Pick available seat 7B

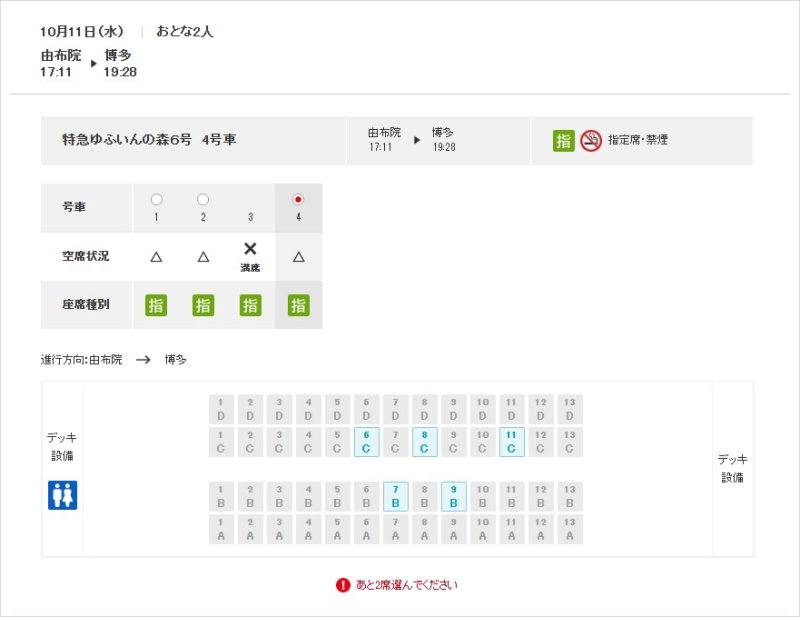point(395,497)
